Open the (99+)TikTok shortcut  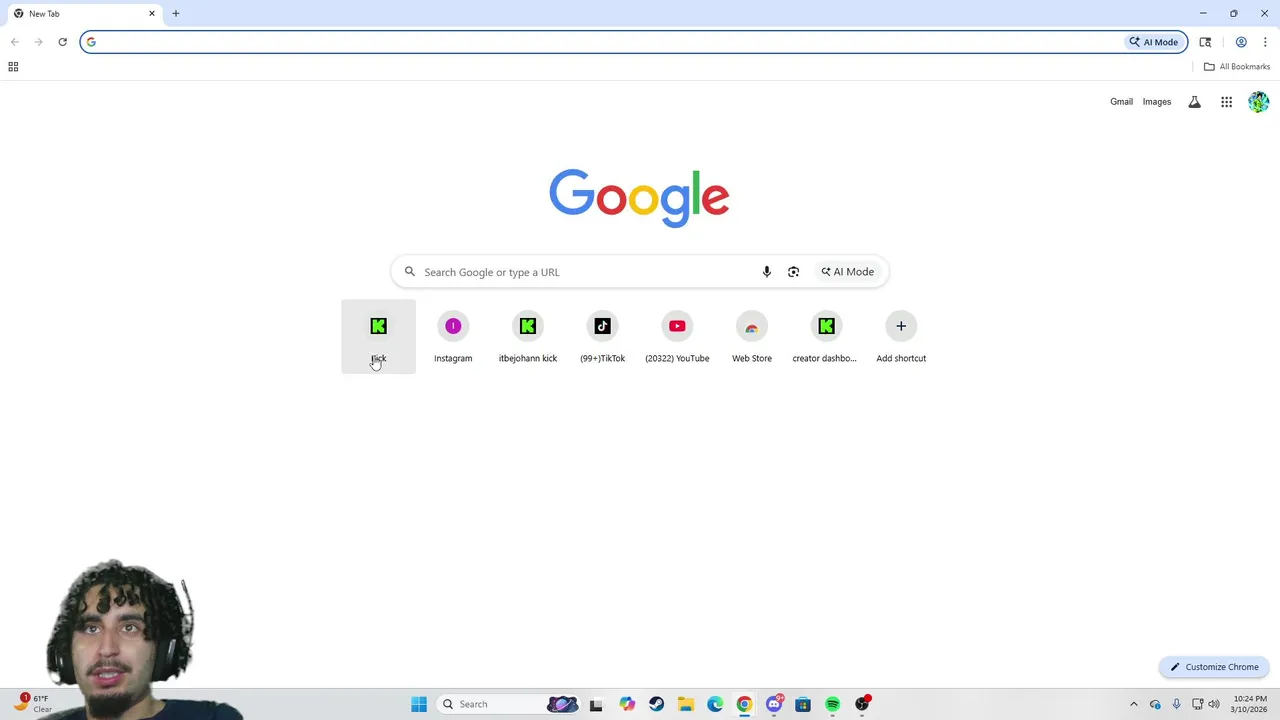(602, 336)
